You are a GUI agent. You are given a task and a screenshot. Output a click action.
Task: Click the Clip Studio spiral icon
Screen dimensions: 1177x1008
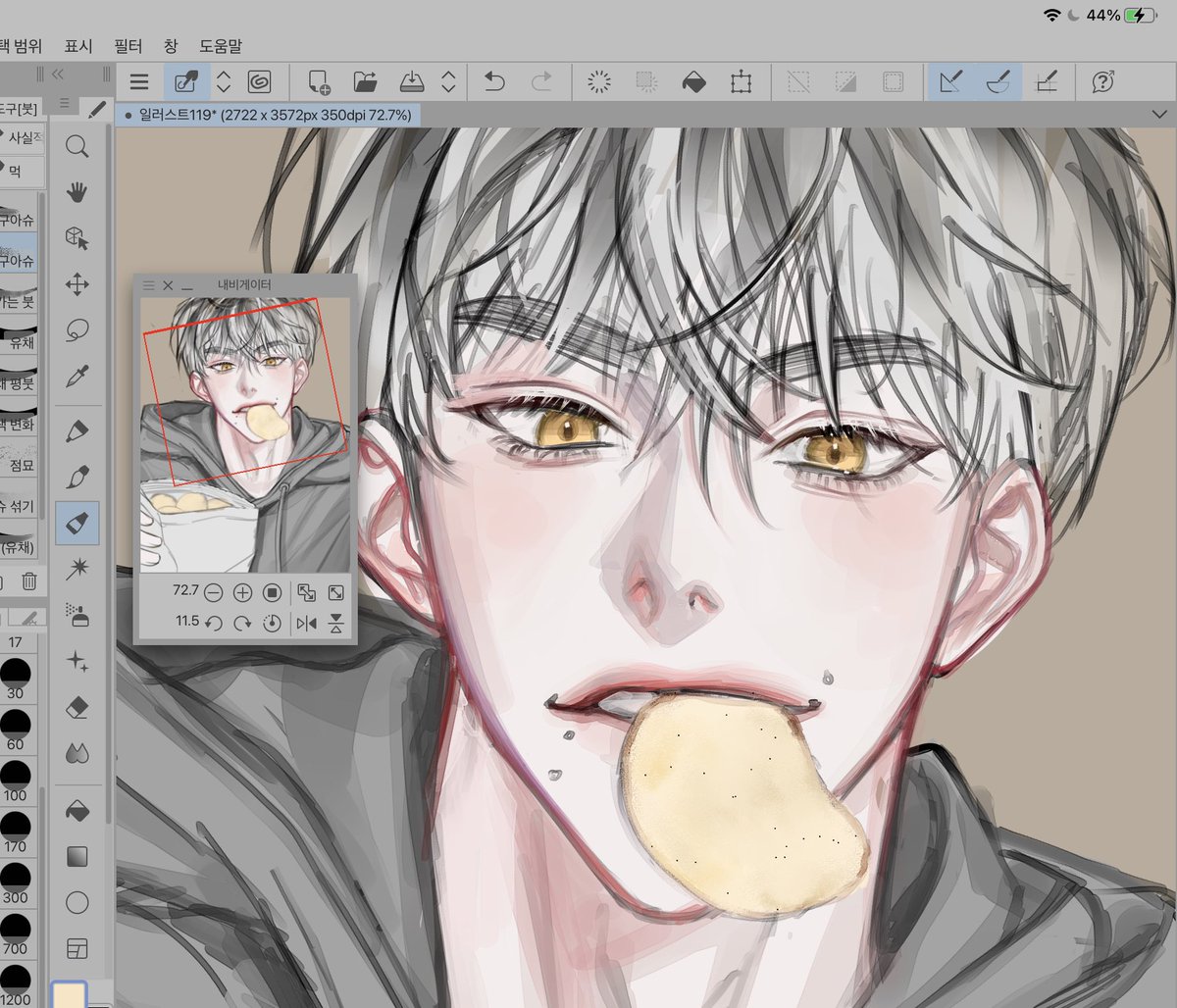(x=260, y=82)
